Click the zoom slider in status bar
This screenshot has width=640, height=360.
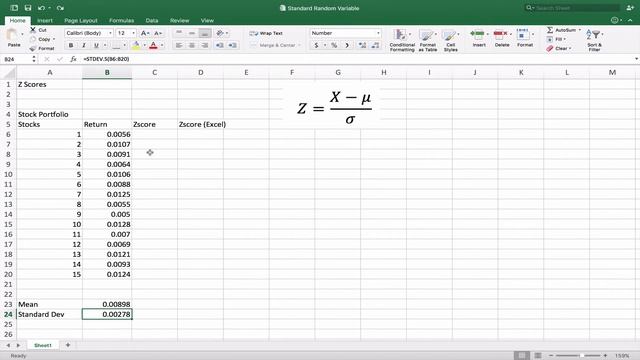tap(578, 356)
